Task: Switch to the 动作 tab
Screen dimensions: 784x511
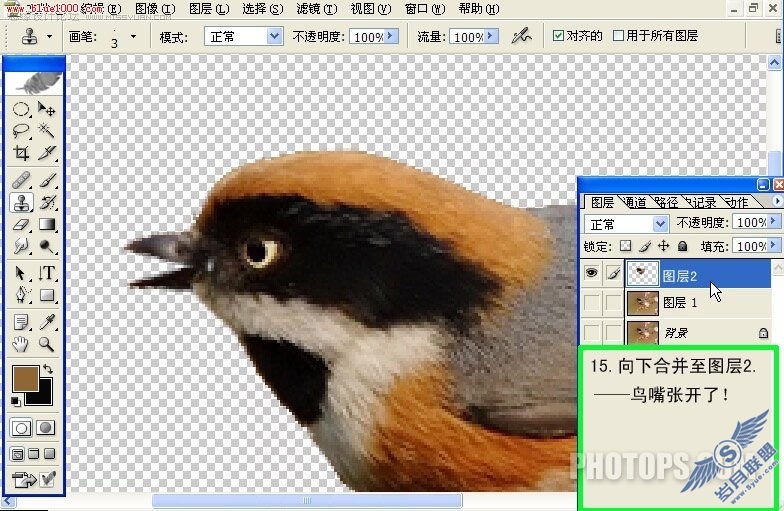Action: pos(737,202)
